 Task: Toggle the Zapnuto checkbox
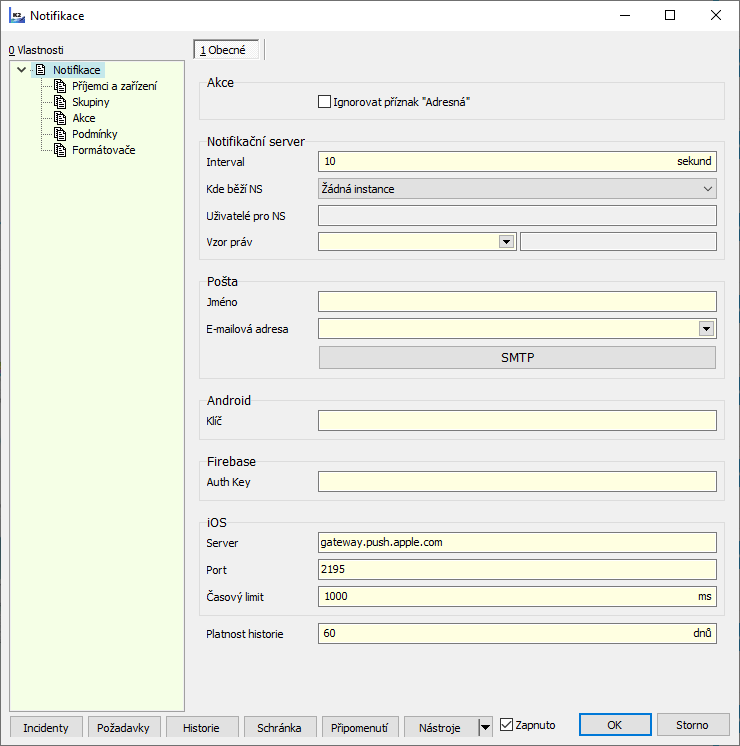506,725
